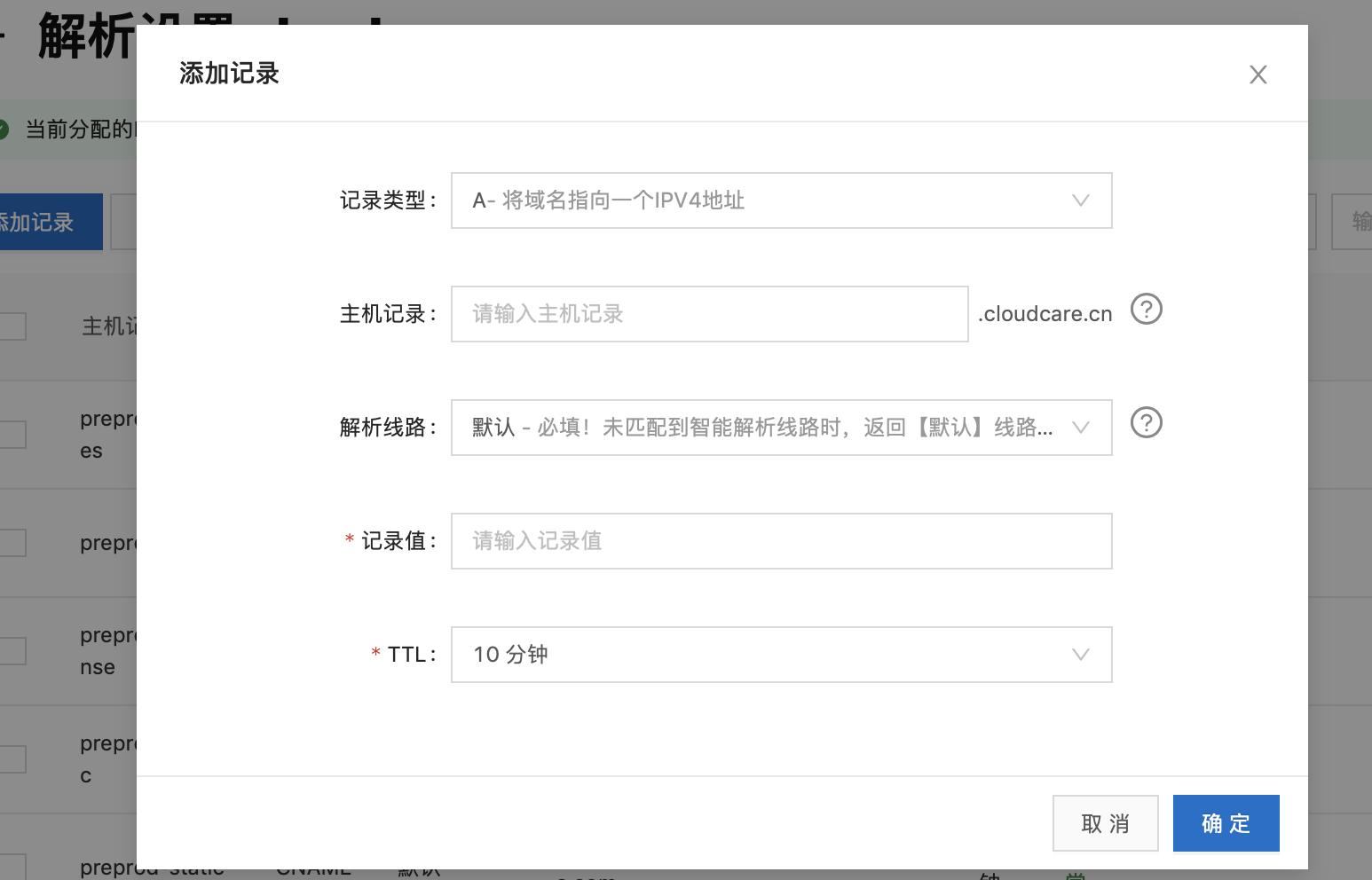Open the 解析线路 resolution line dropdown
This screenshot has width=1372, height=880.
781,428
